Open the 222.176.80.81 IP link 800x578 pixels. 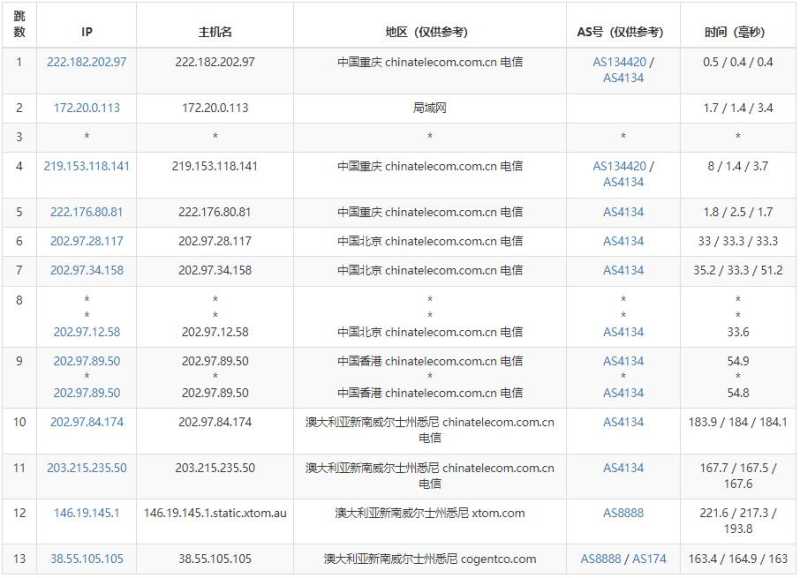click(x=87, y=212)
